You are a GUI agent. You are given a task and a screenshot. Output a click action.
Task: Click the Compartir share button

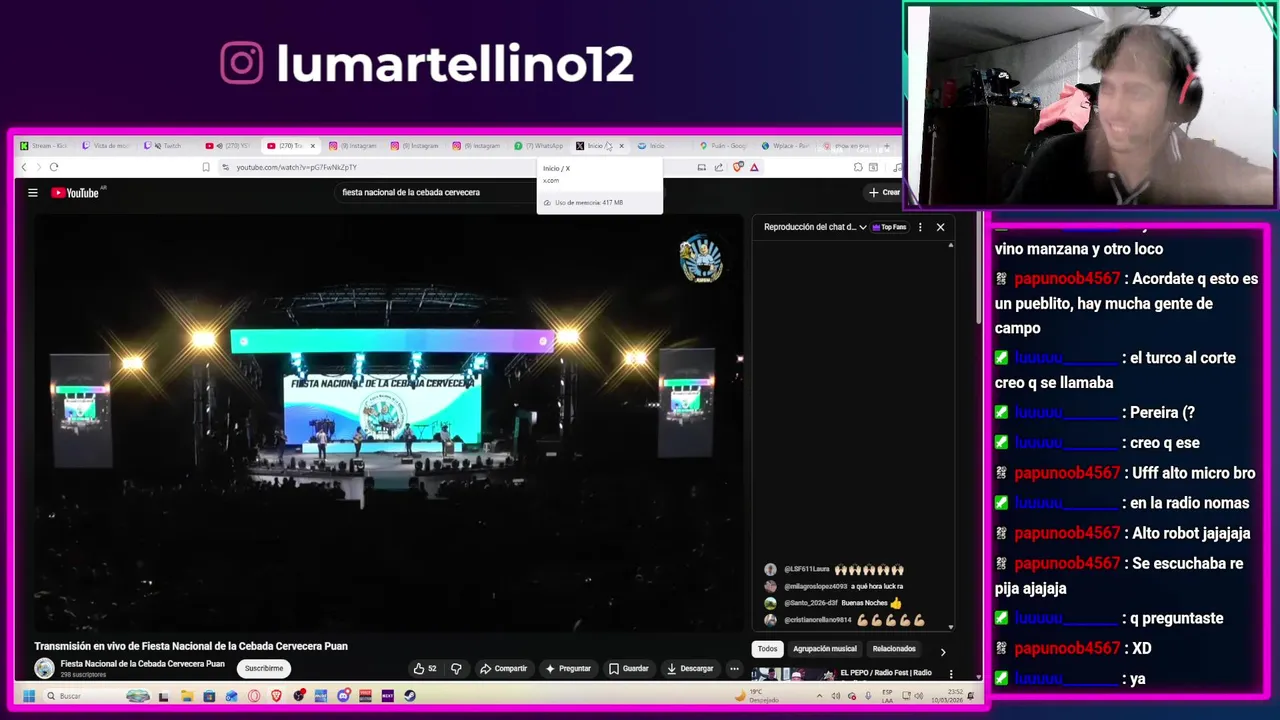pos(503,668)
